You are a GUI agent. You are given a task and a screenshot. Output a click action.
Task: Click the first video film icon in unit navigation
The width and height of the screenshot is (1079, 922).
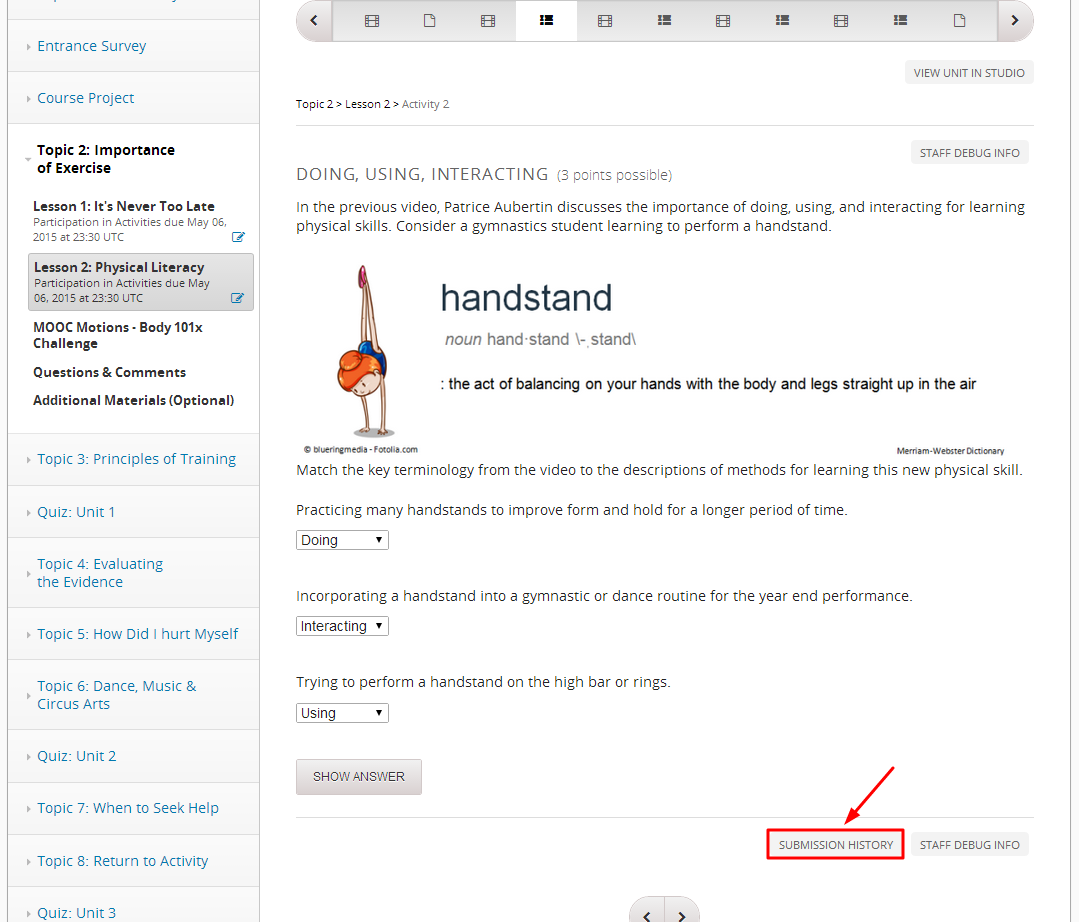(372, 21)
